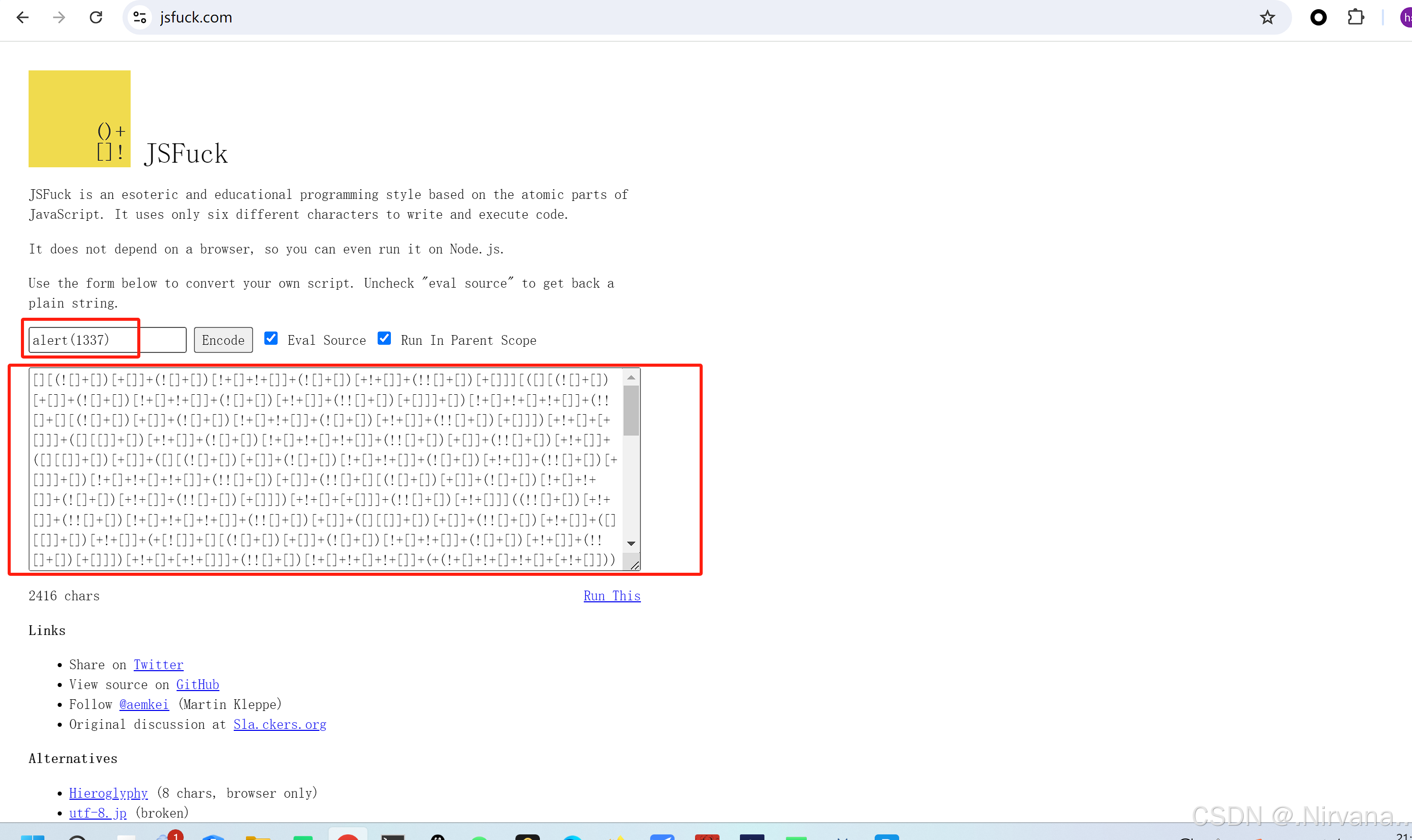Reload the jsfuck.com page
Image resolution: width=1412 pixels, height=840 pixels.
[x=96, y=17]
